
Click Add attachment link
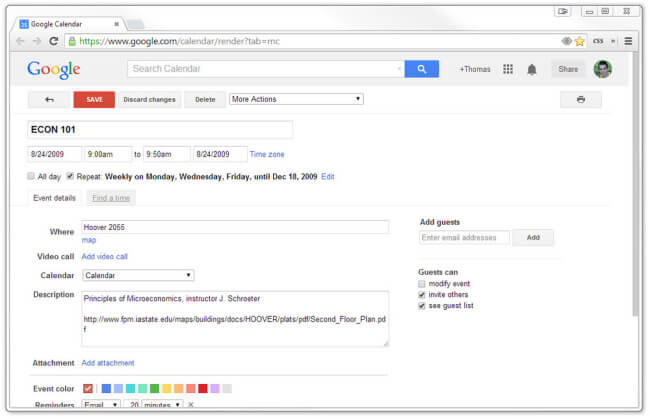click(x=108, y=363)
